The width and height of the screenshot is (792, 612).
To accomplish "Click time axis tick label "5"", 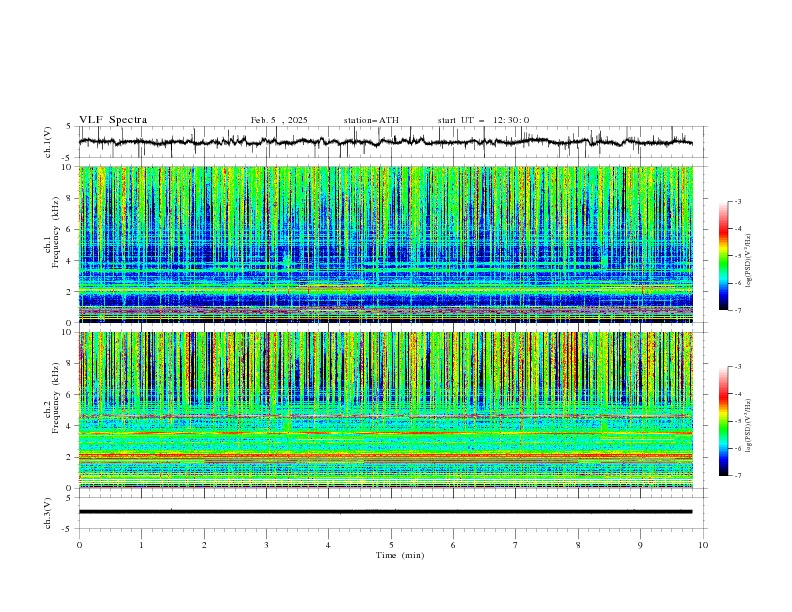I will pos(391,545).
